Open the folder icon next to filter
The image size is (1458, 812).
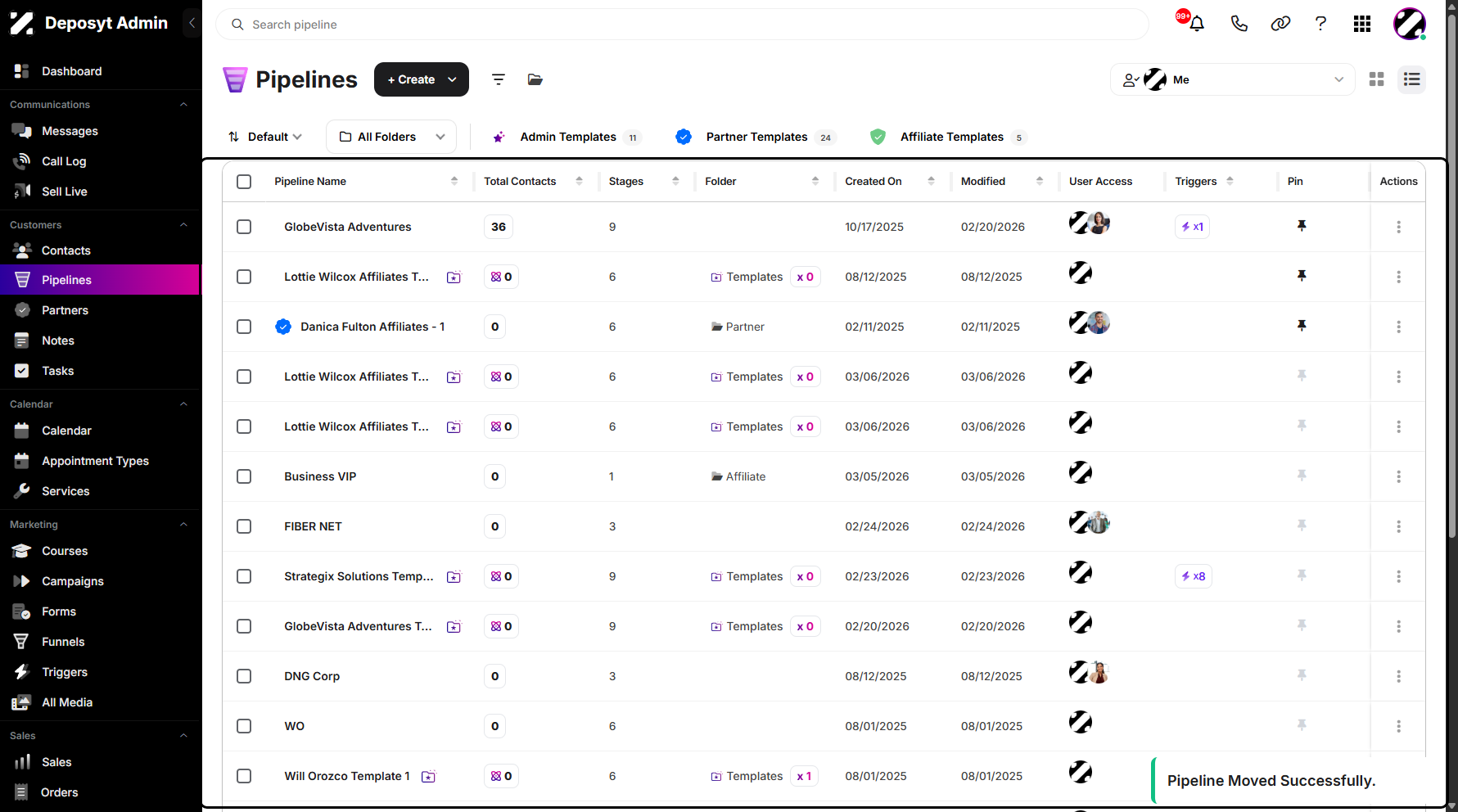click(535, 79)
